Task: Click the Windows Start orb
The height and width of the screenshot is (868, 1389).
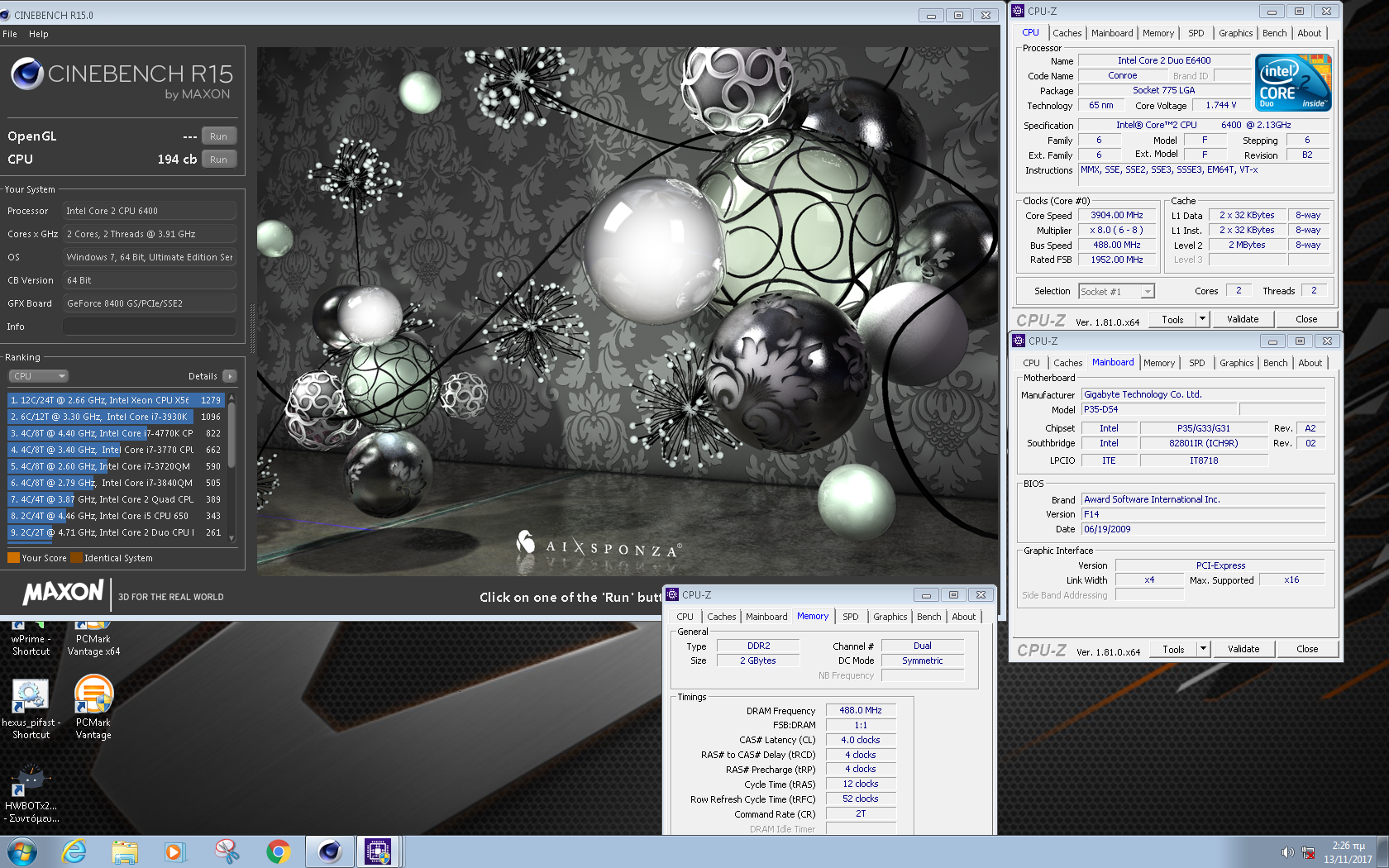Action: [x=22, y=851]
